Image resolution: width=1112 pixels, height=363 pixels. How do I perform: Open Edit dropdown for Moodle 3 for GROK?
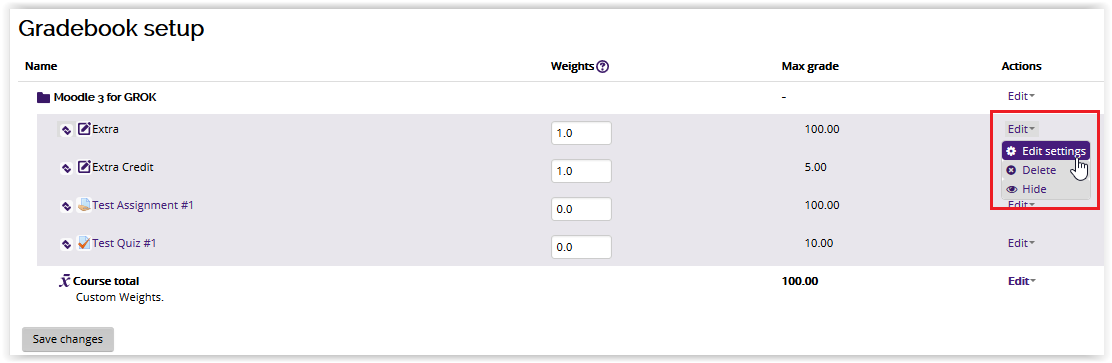click(x=1021, y=96)
